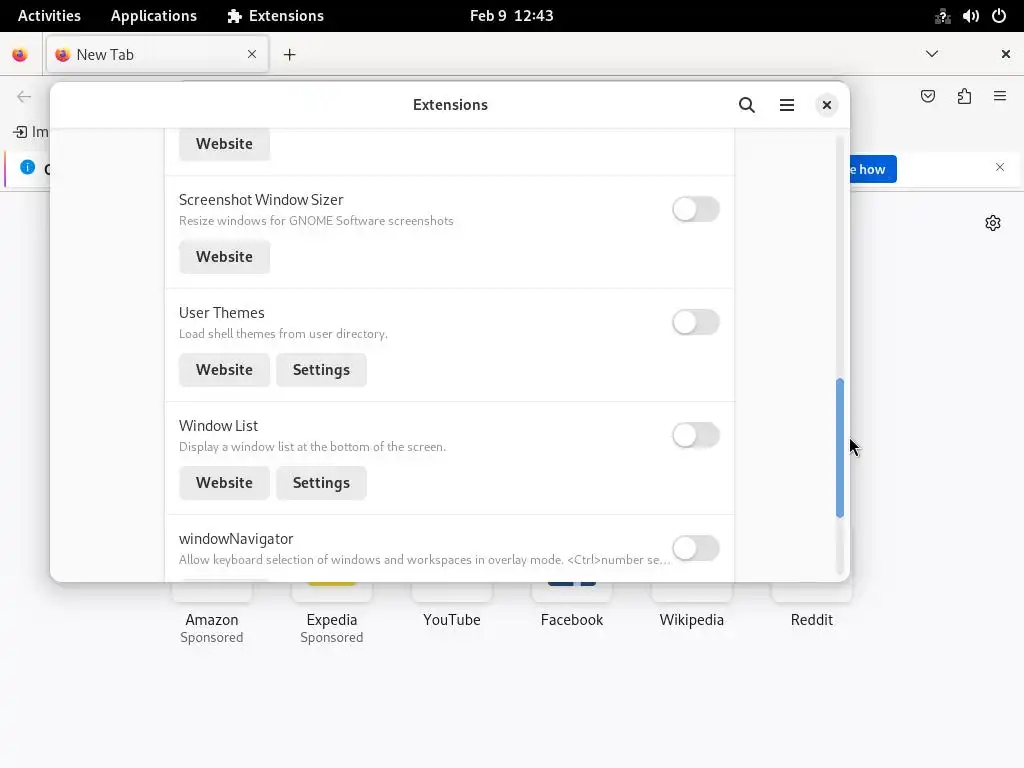Click 'Resize windows for GNOME Software screenshots' text

pos(316,221)
